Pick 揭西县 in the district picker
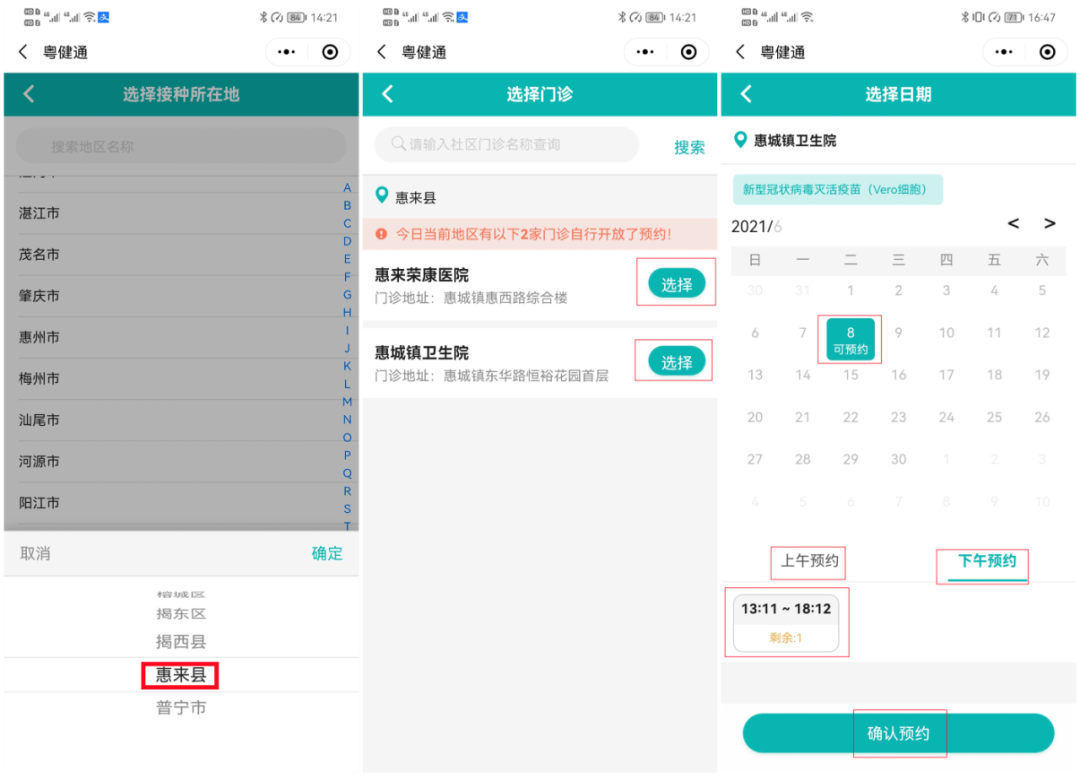The image size is (1080, 776). click(x=180, y=642)
